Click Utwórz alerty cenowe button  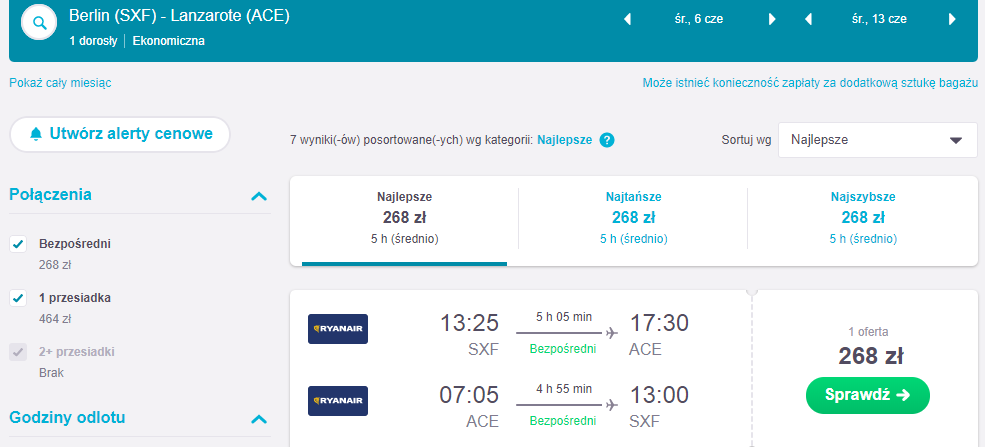tap(119, 133)
